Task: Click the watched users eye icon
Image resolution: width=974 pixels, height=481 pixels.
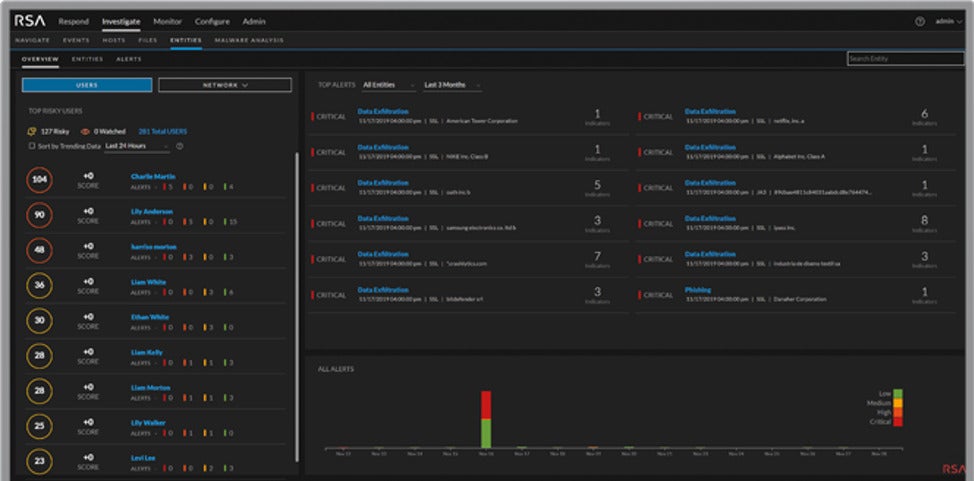Action: [85, 132]
